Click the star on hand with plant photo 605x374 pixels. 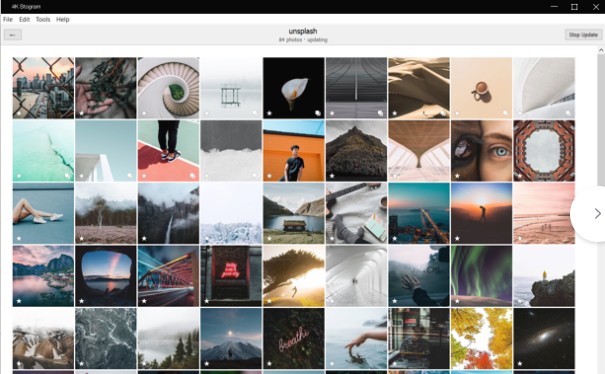tap(81, 113)
